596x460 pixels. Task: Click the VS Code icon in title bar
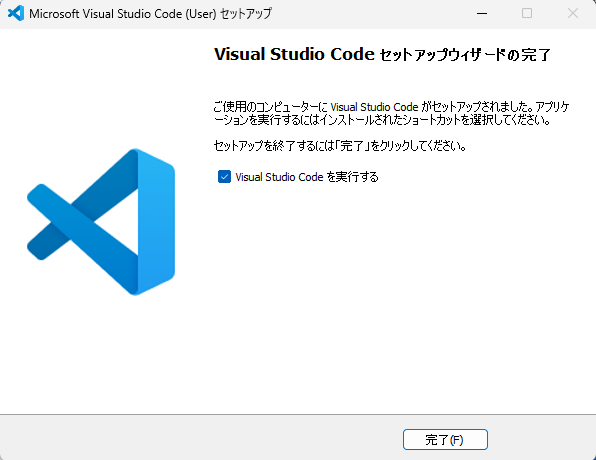tap(16, 13)
